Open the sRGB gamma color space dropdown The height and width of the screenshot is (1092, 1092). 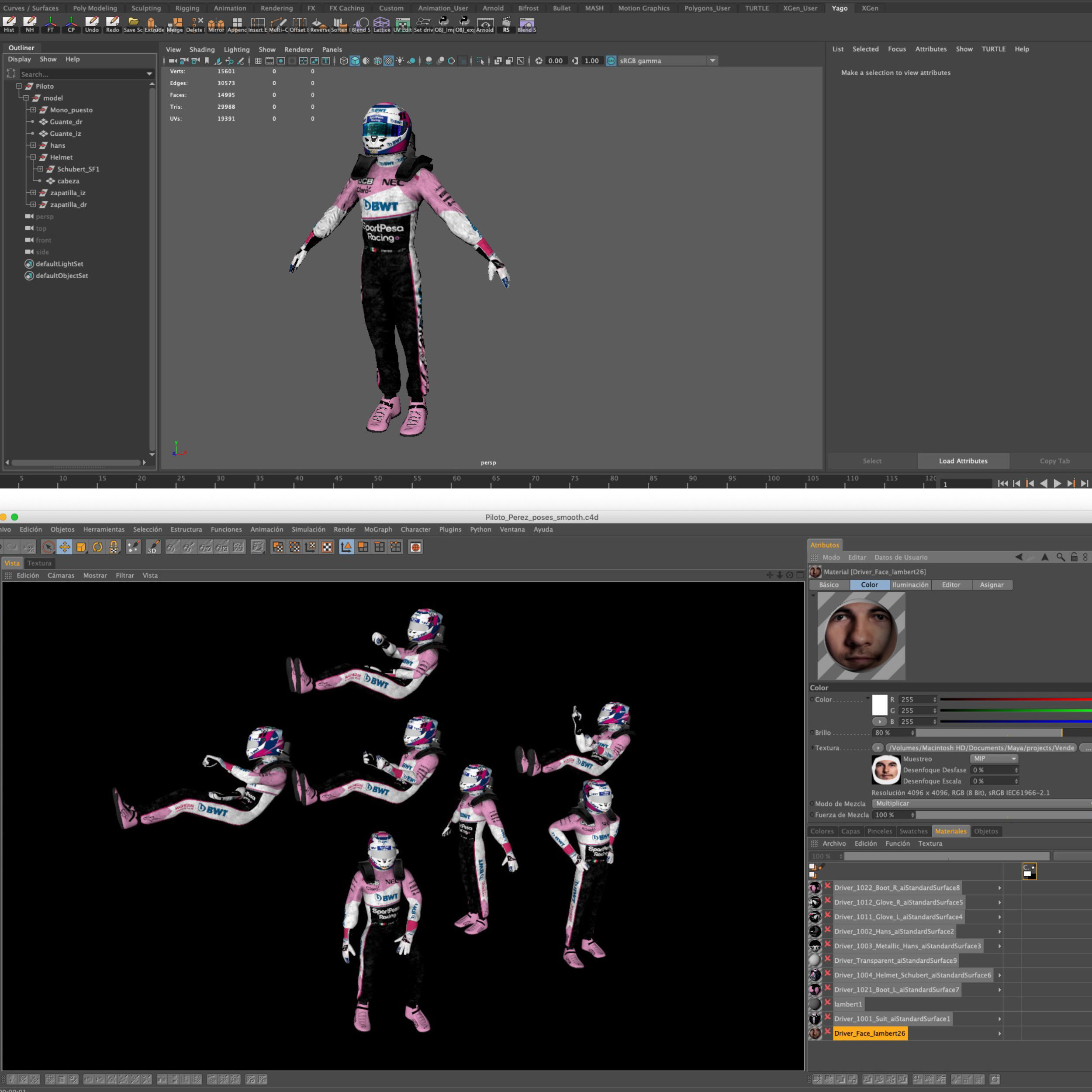(712, 61)
